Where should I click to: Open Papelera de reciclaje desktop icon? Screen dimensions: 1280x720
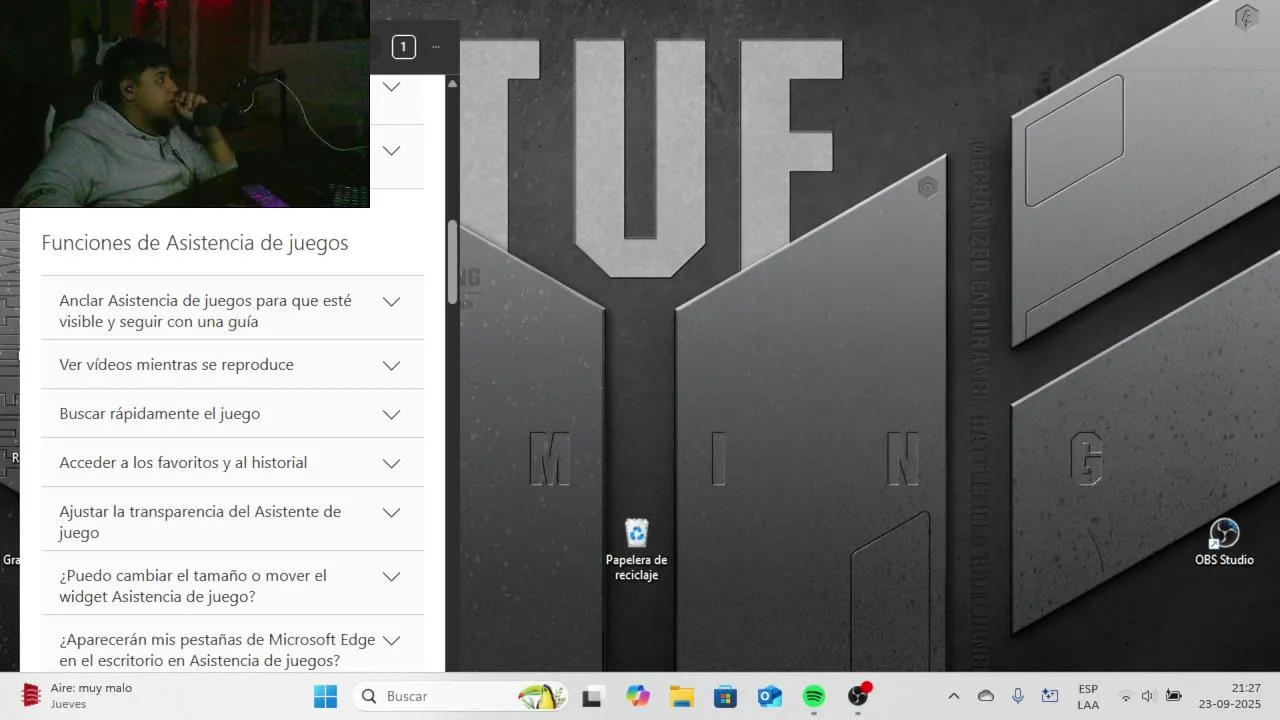coord(636,549)
